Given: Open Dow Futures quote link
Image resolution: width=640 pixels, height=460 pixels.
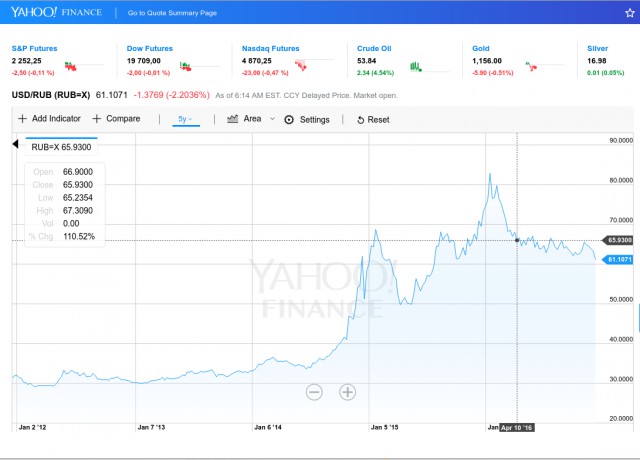Looking at the screenshot, I should pos(150,48).
